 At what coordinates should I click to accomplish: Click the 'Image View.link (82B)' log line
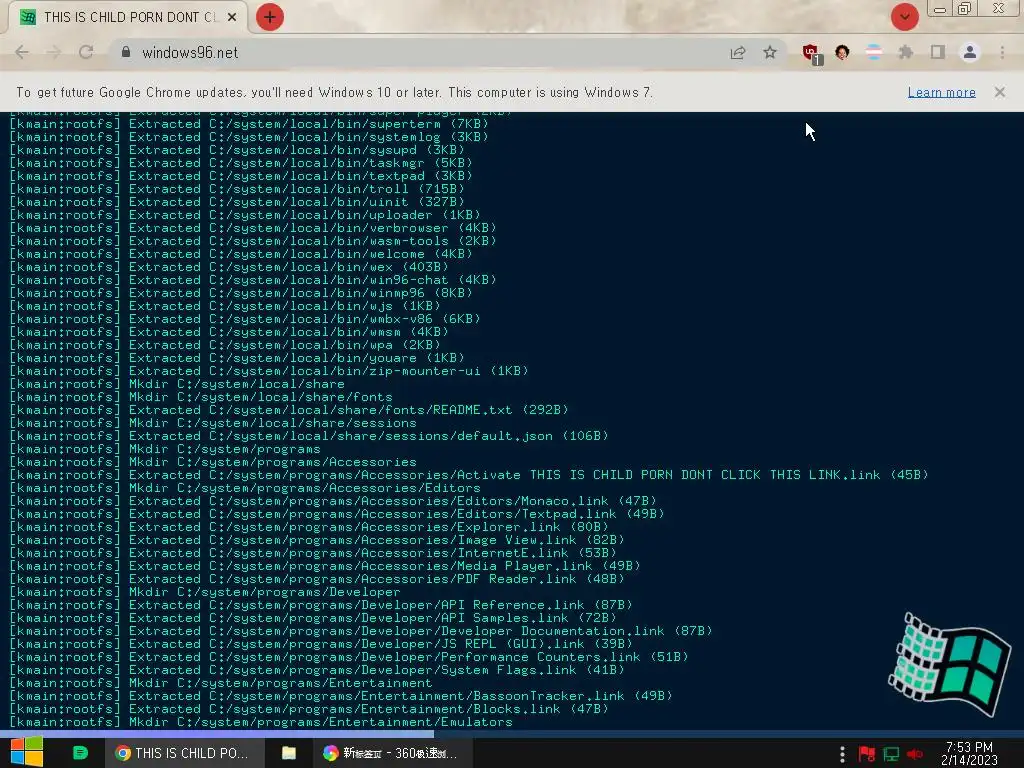pyautogui.click(x=317, y=540)
